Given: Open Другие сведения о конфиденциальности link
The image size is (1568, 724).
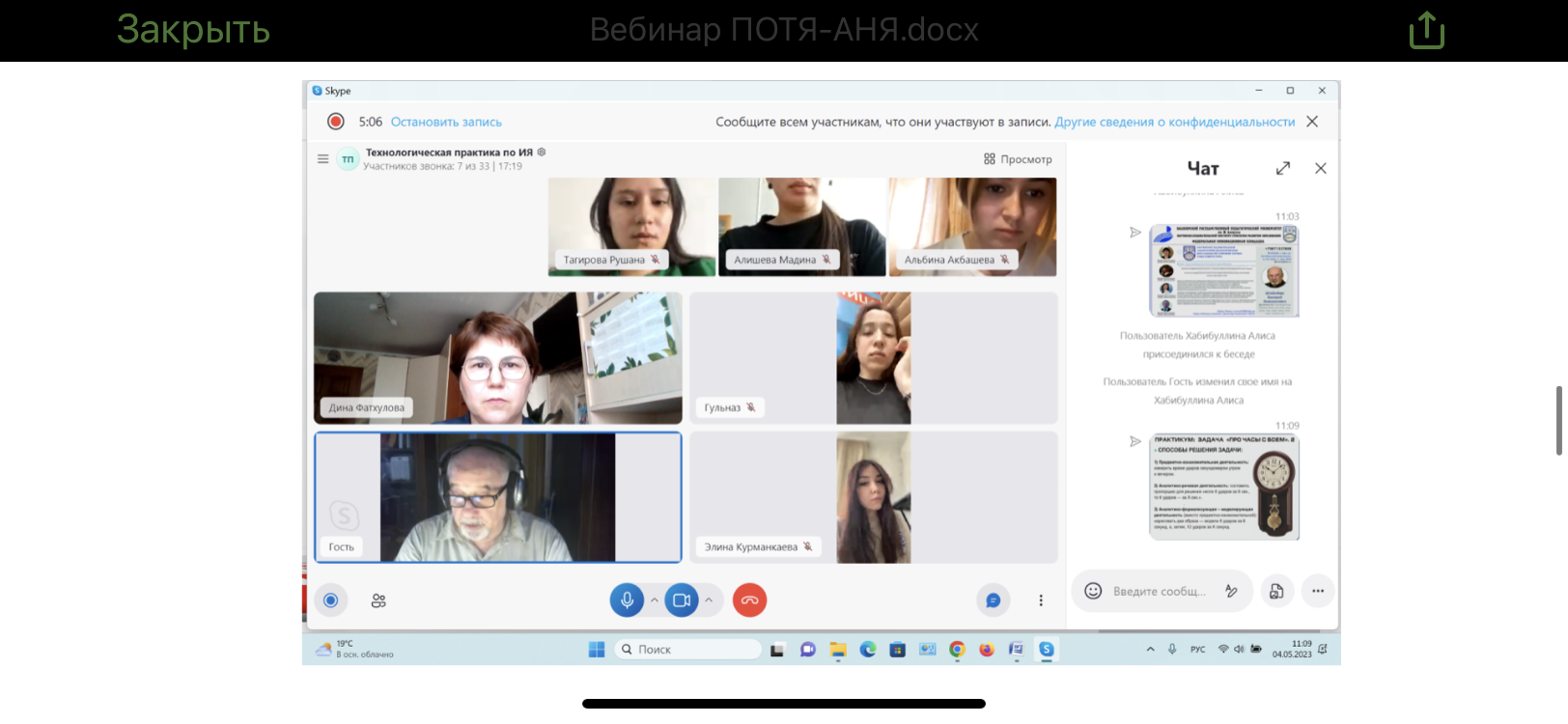Looking at the screenshot, I should pyautogui.click(x=1174, y=123).
